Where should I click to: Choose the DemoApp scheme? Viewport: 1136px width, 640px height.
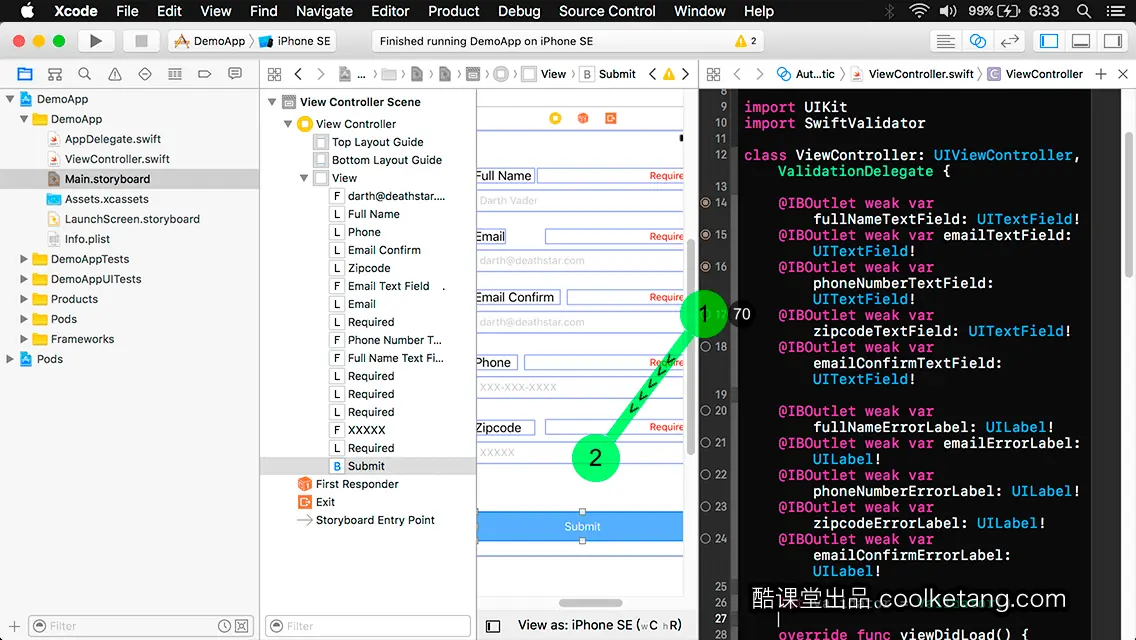pyautogui.click(x=210, y=41)
